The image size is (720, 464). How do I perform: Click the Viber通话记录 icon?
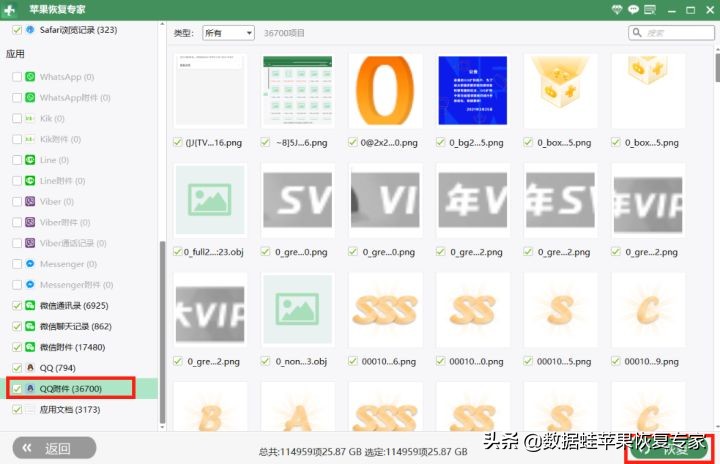[30, 243]
